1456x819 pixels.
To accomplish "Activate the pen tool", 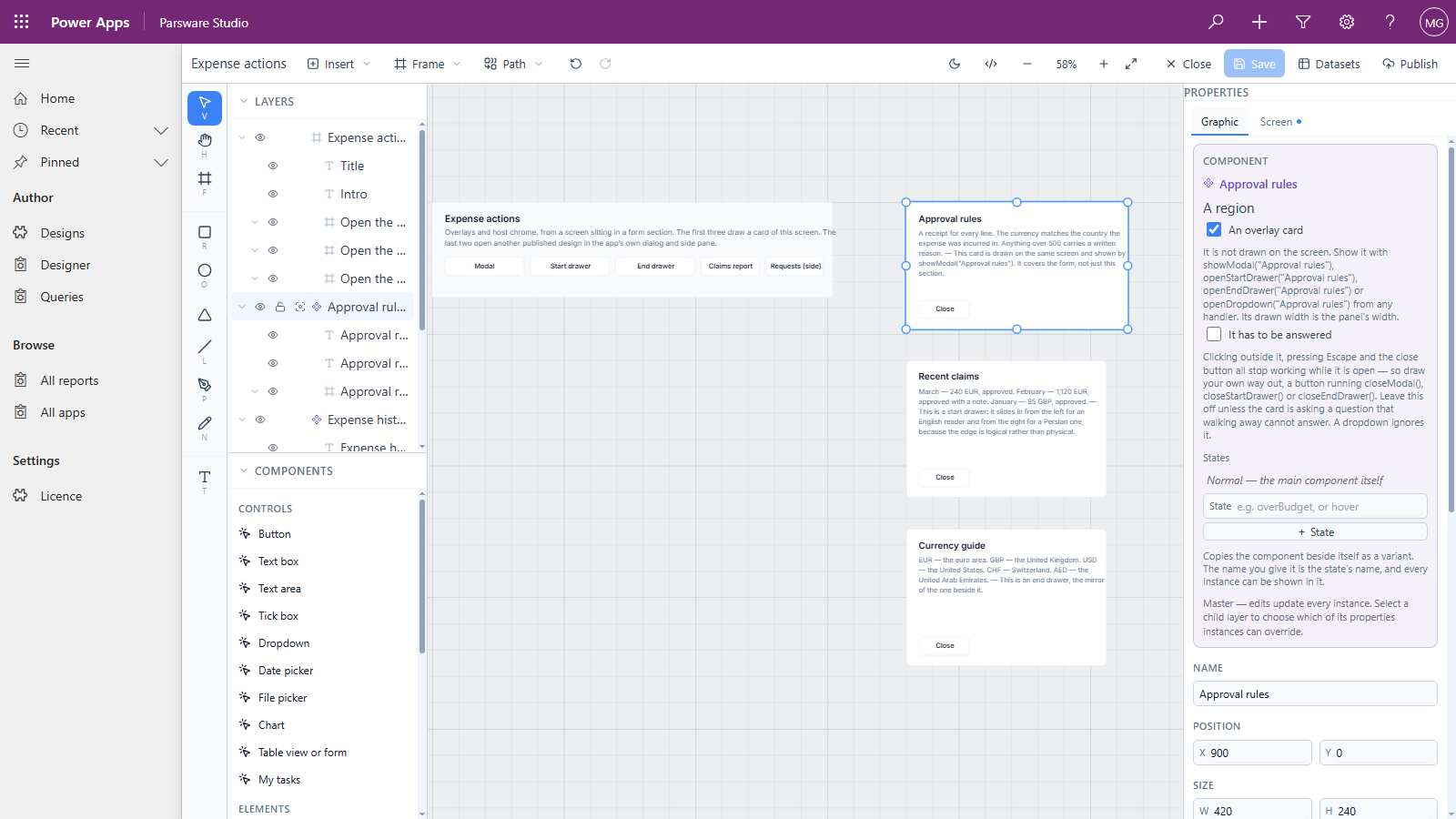I will coord(205,389).
